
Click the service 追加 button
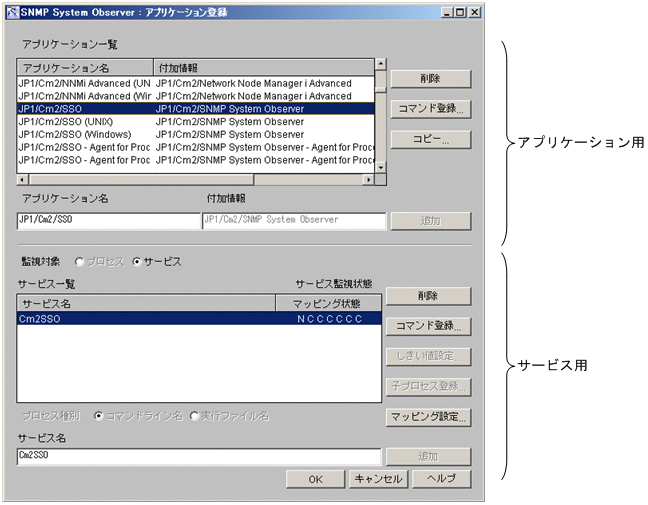pyautogui.click(x=428, y=457)
